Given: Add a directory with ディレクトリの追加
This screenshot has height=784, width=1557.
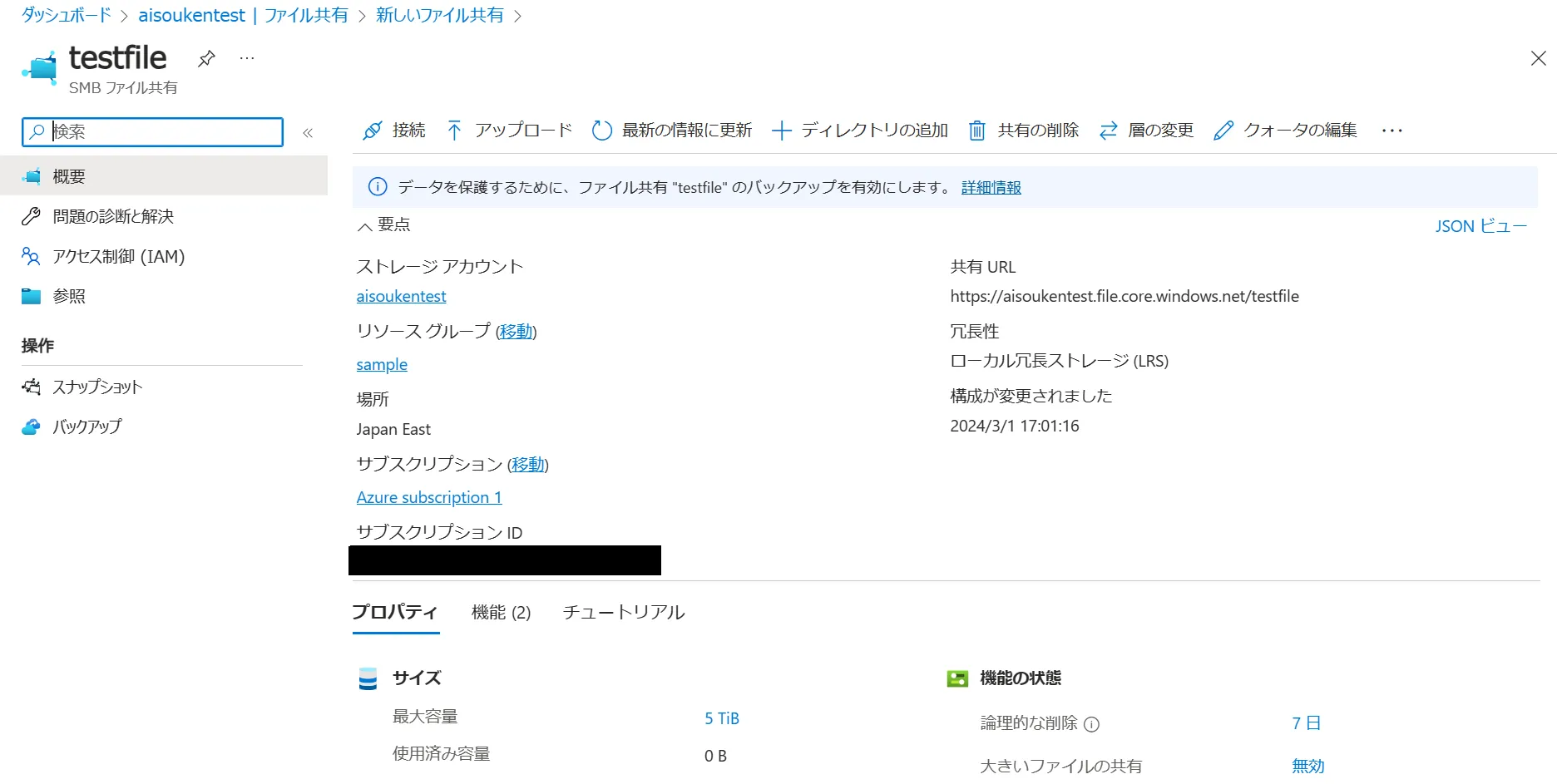Looking at the screenshot, I should click(860, 131).
